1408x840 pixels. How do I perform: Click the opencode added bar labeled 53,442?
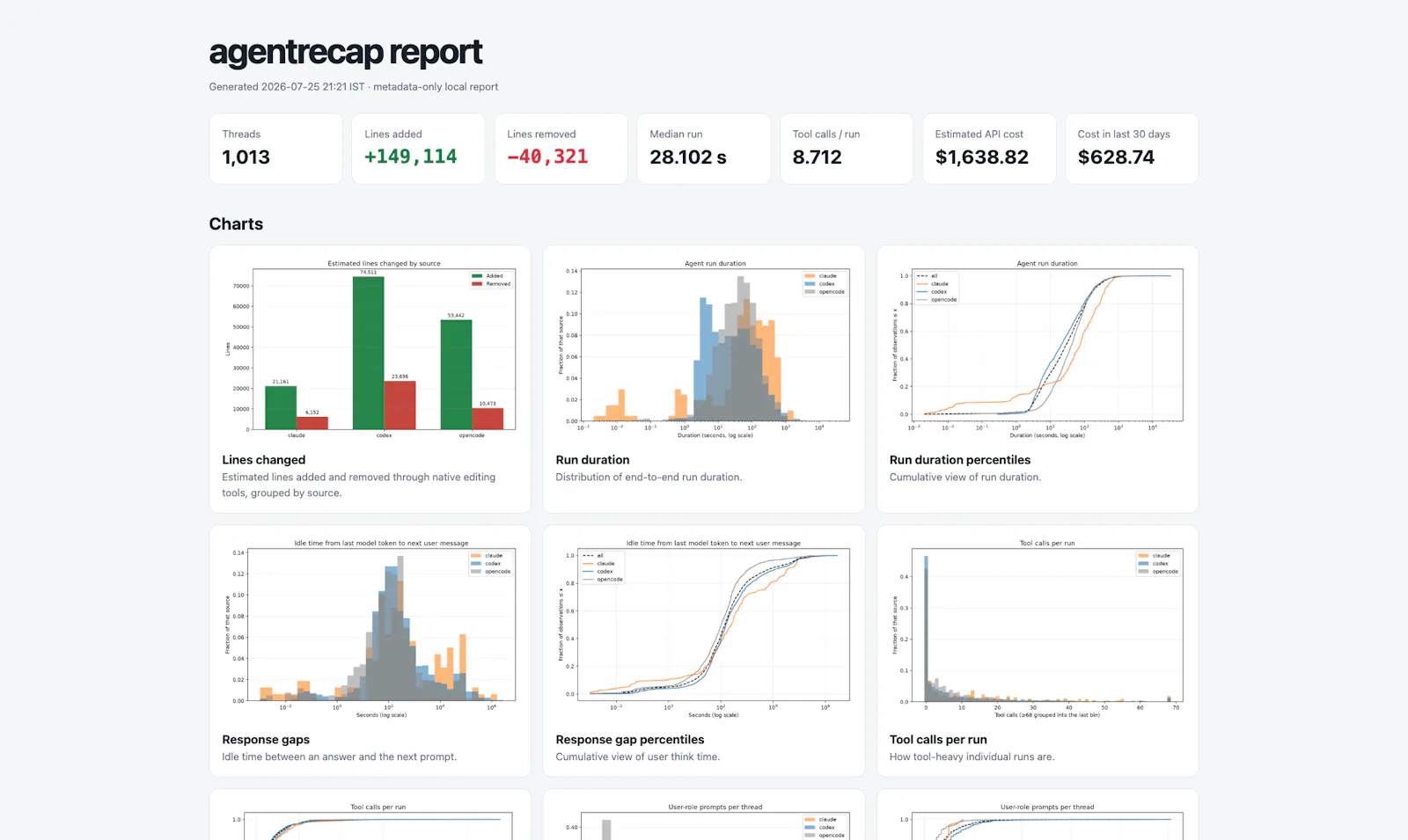coord(456,375)
